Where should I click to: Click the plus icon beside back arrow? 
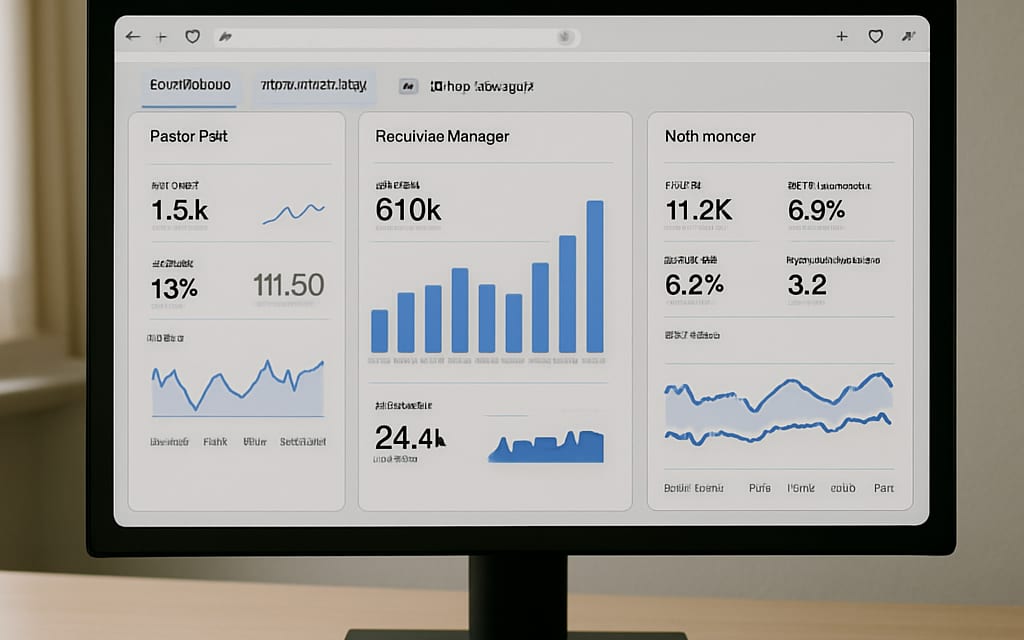[161, 37]
